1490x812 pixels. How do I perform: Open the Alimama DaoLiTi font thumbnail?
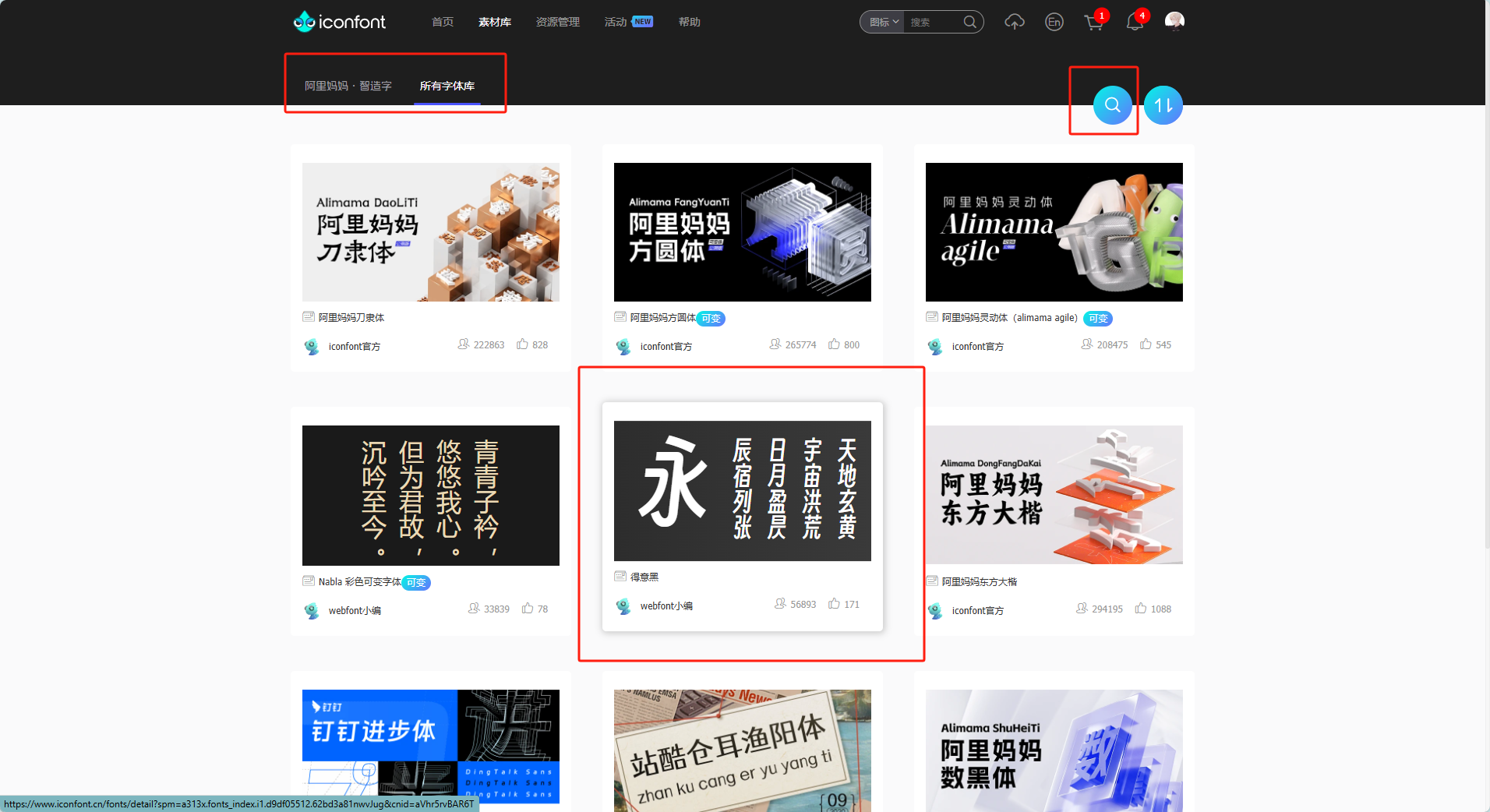[x=431, y=232]
